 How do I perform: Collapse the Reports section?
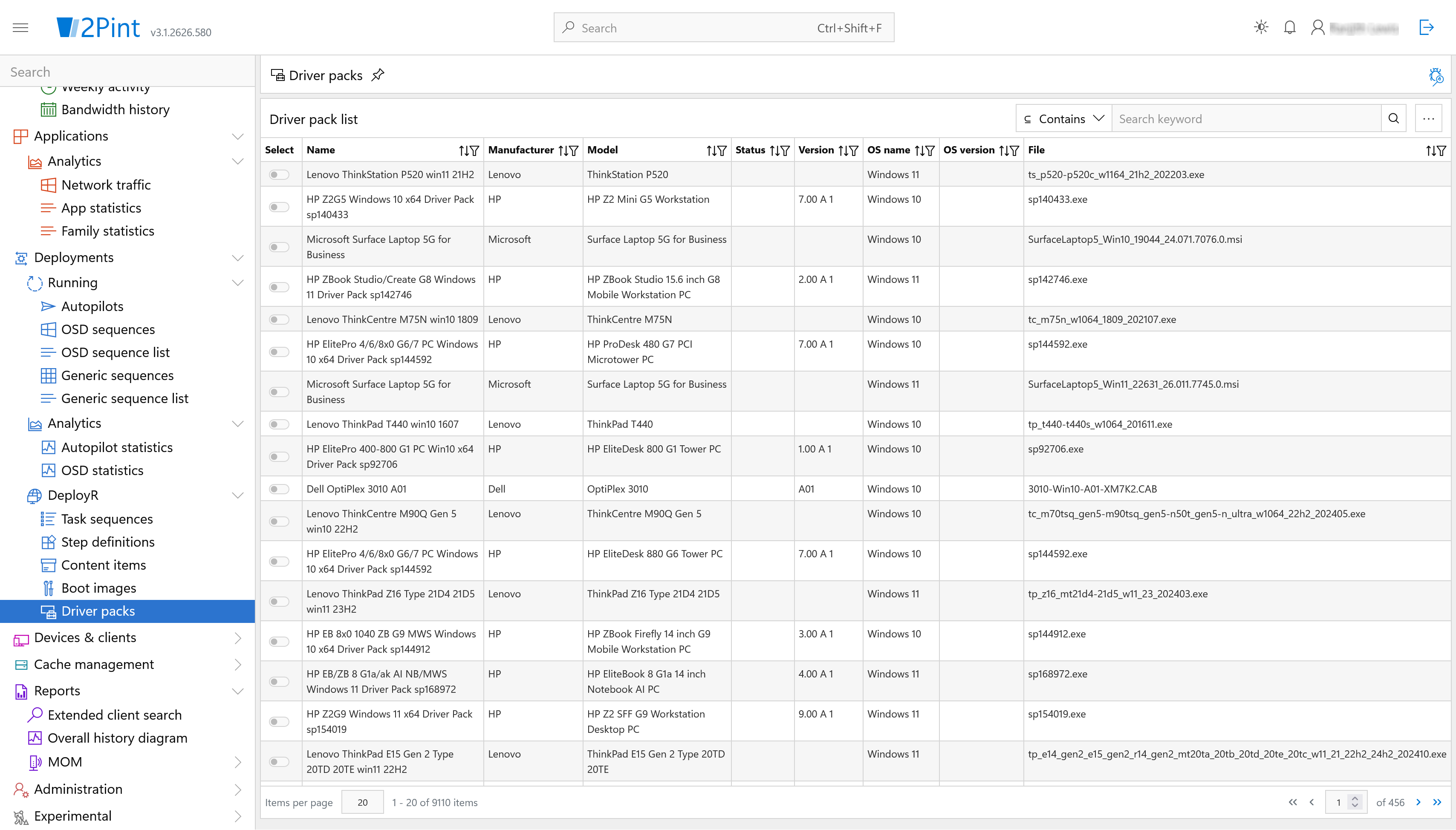pyautogui.click(x=238, y=691)
